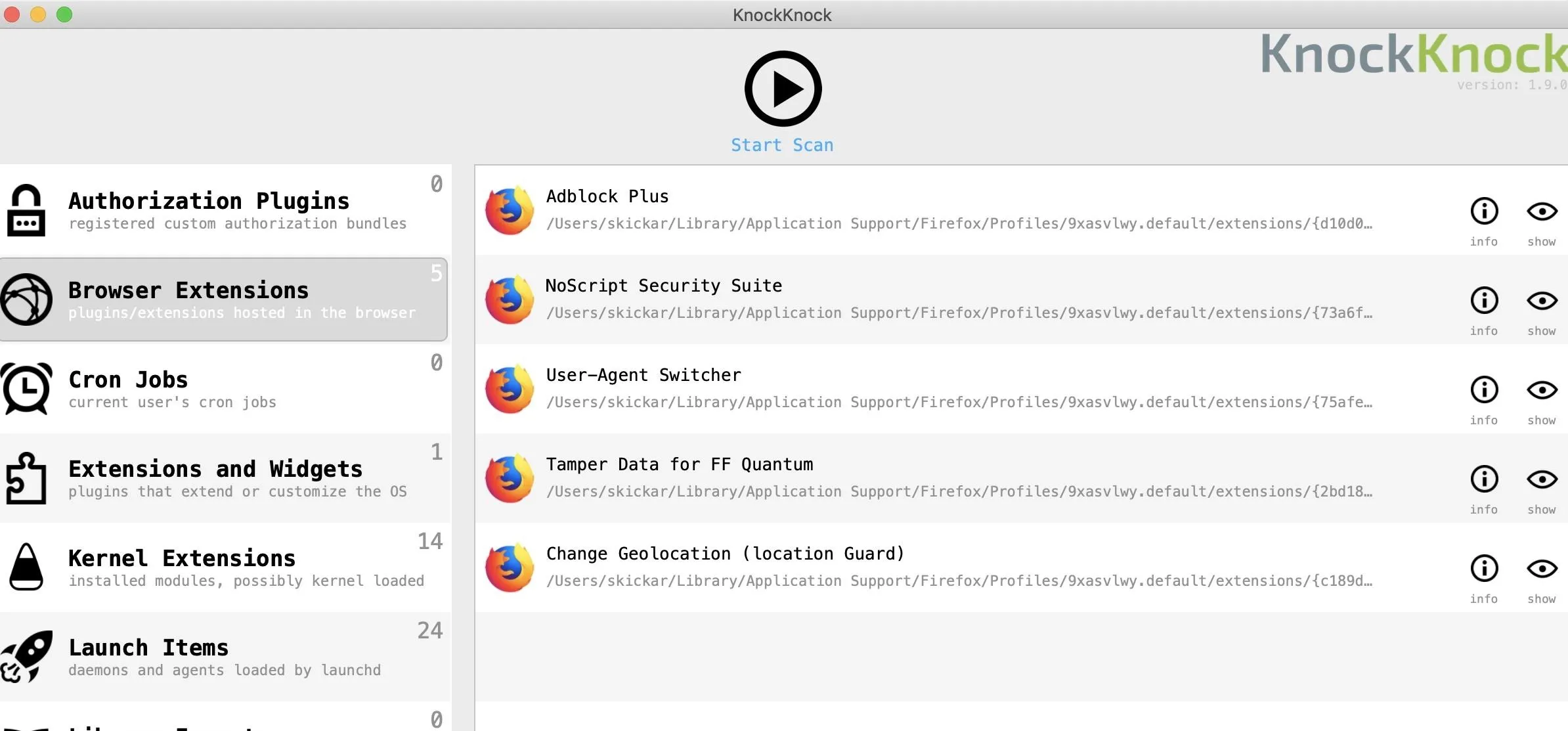Click the Firefox icon beside Change Geolocation

[x=510, y=567]
